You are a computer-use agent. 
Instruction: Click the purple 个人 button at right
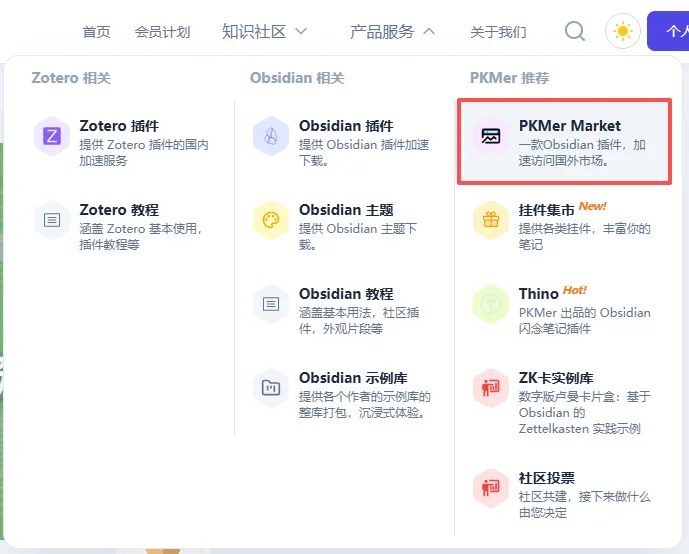pos(668,31)
